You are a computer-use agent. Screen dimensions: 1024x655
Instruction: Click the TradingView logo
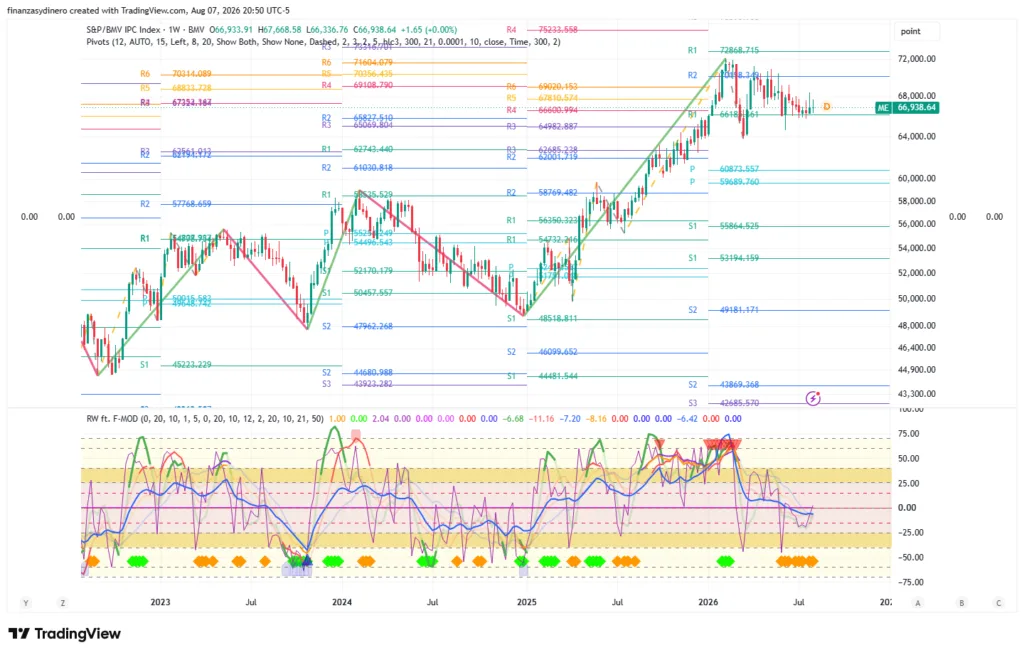click(x=65, y=633)
